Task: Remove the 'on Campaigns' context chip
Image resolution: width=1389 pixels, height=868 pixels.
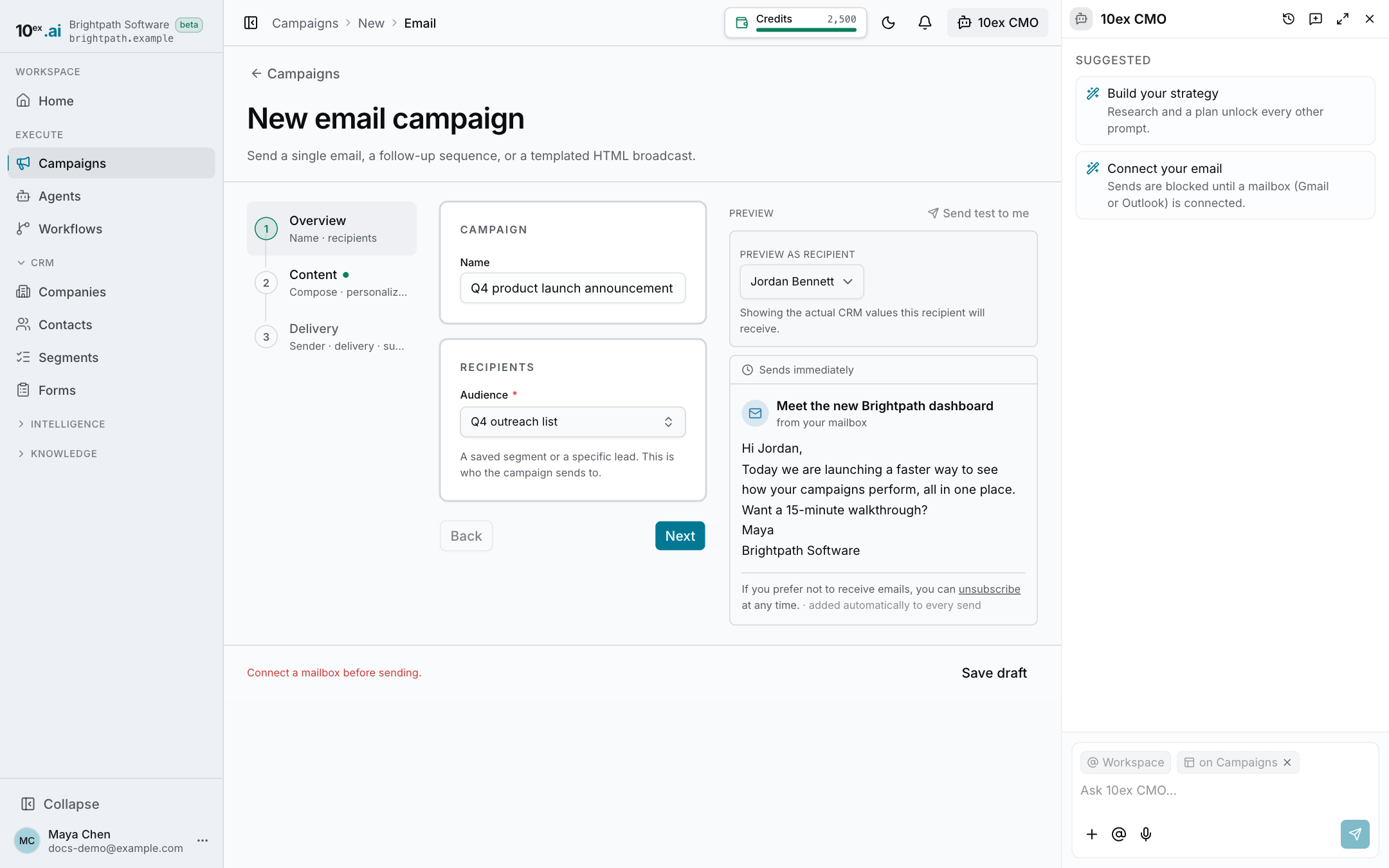Action: [x=1287, y=763]
